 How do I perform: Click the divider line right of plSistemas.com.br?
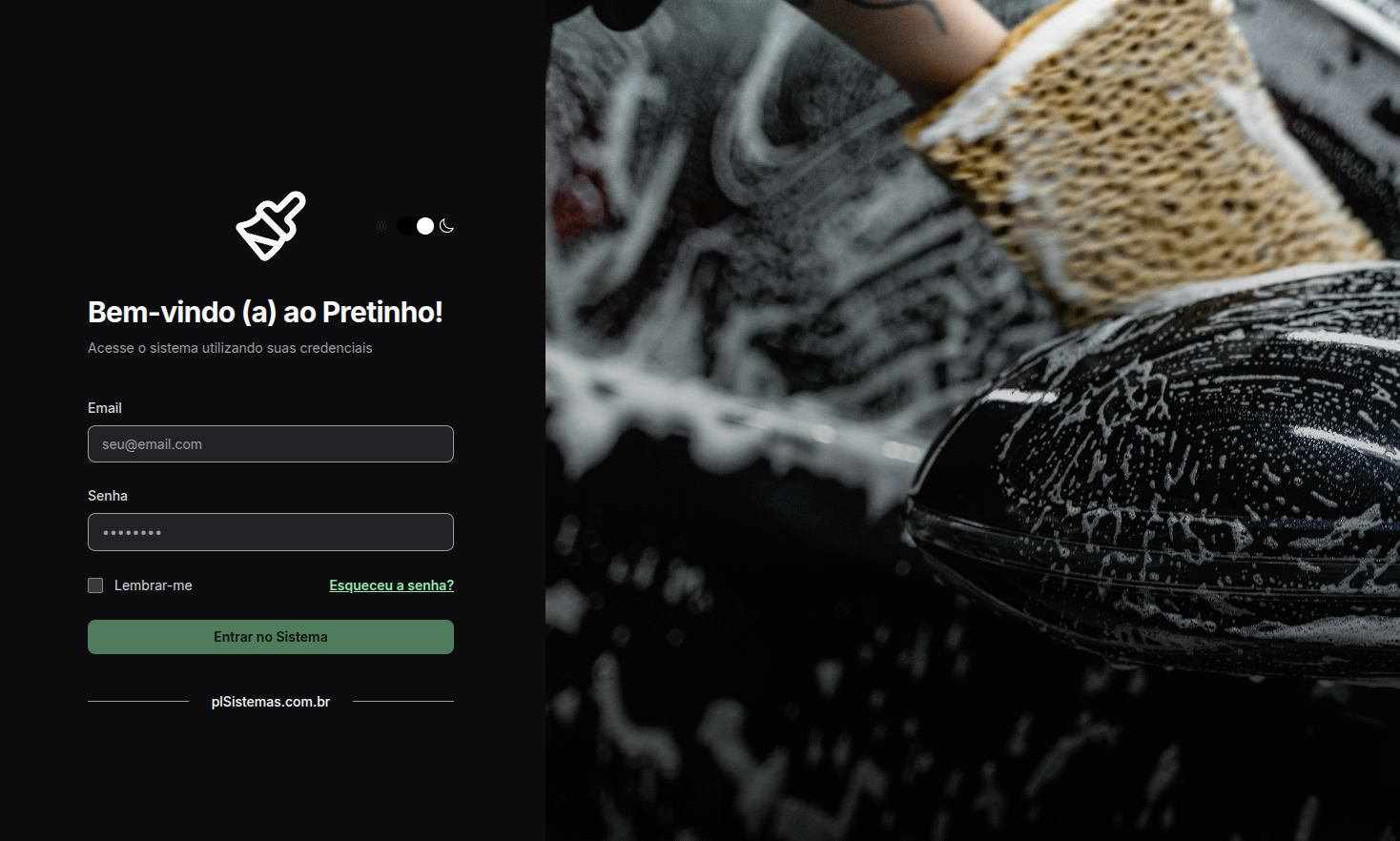click(403, 701)
